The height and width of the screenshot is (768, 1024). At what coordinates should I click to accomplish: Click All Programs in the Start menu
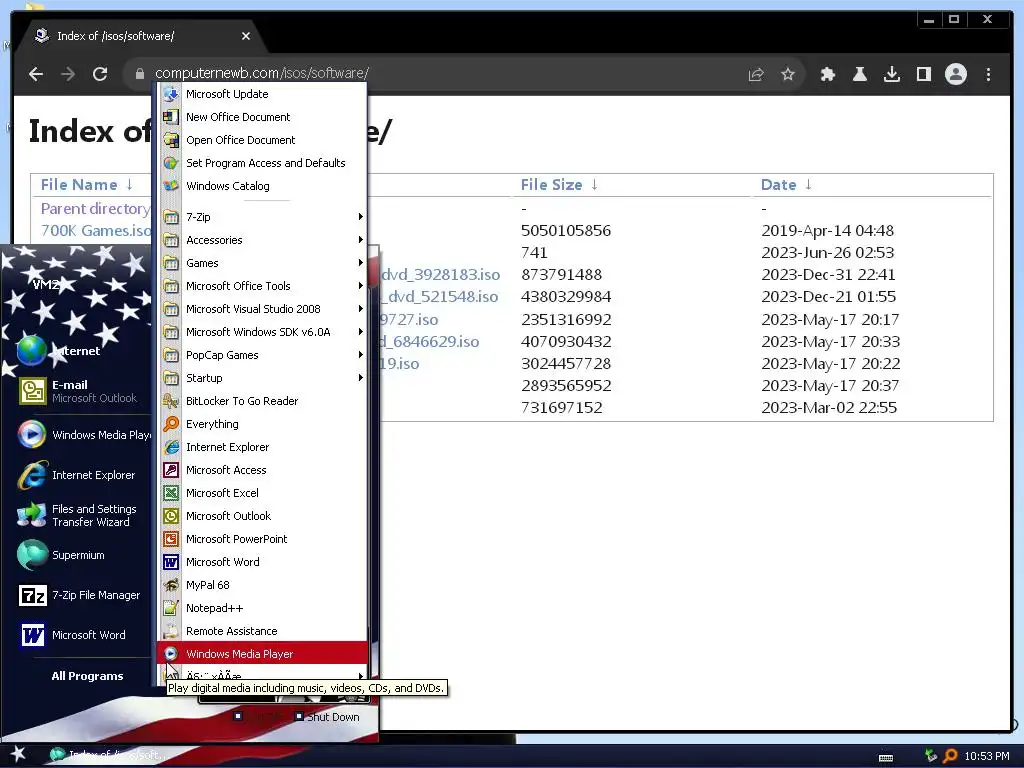pyautogui.click(x=87, y=676)
